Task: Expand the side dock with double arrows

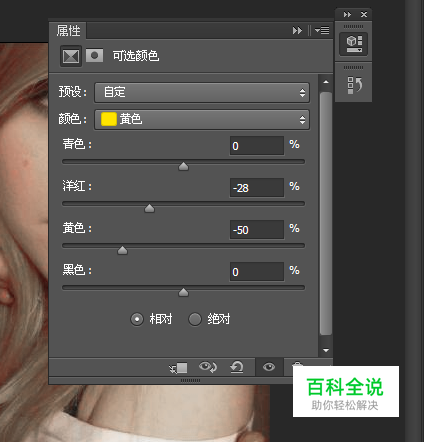Action: click(x=347, y=15)
